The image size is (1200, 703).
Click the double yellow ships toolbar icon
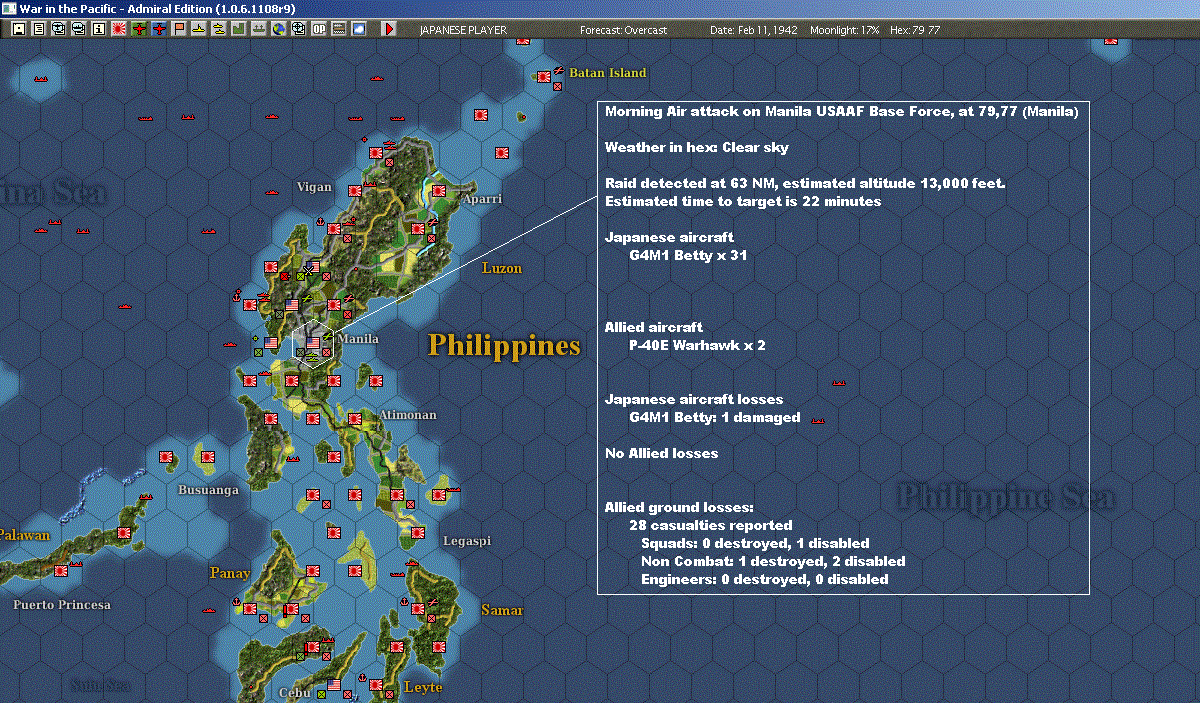218,29
